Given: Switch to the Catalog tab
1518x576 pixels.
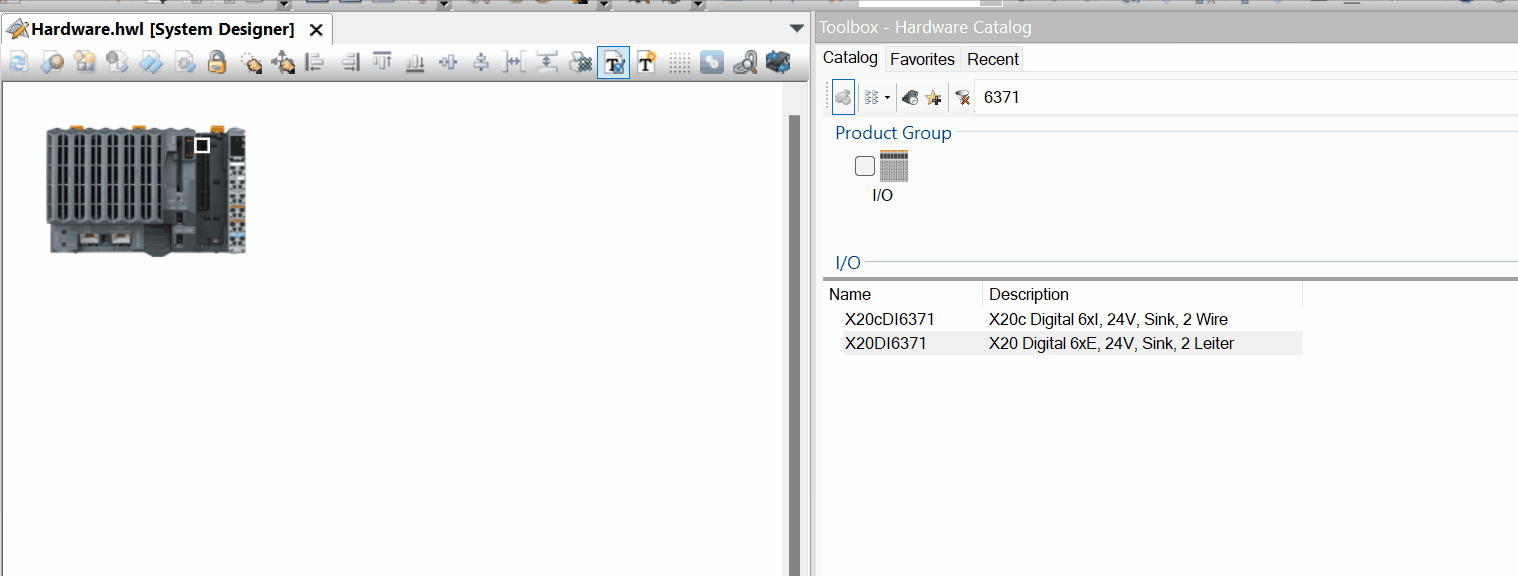Looking at the screenshot, I should tap(850, 58).
